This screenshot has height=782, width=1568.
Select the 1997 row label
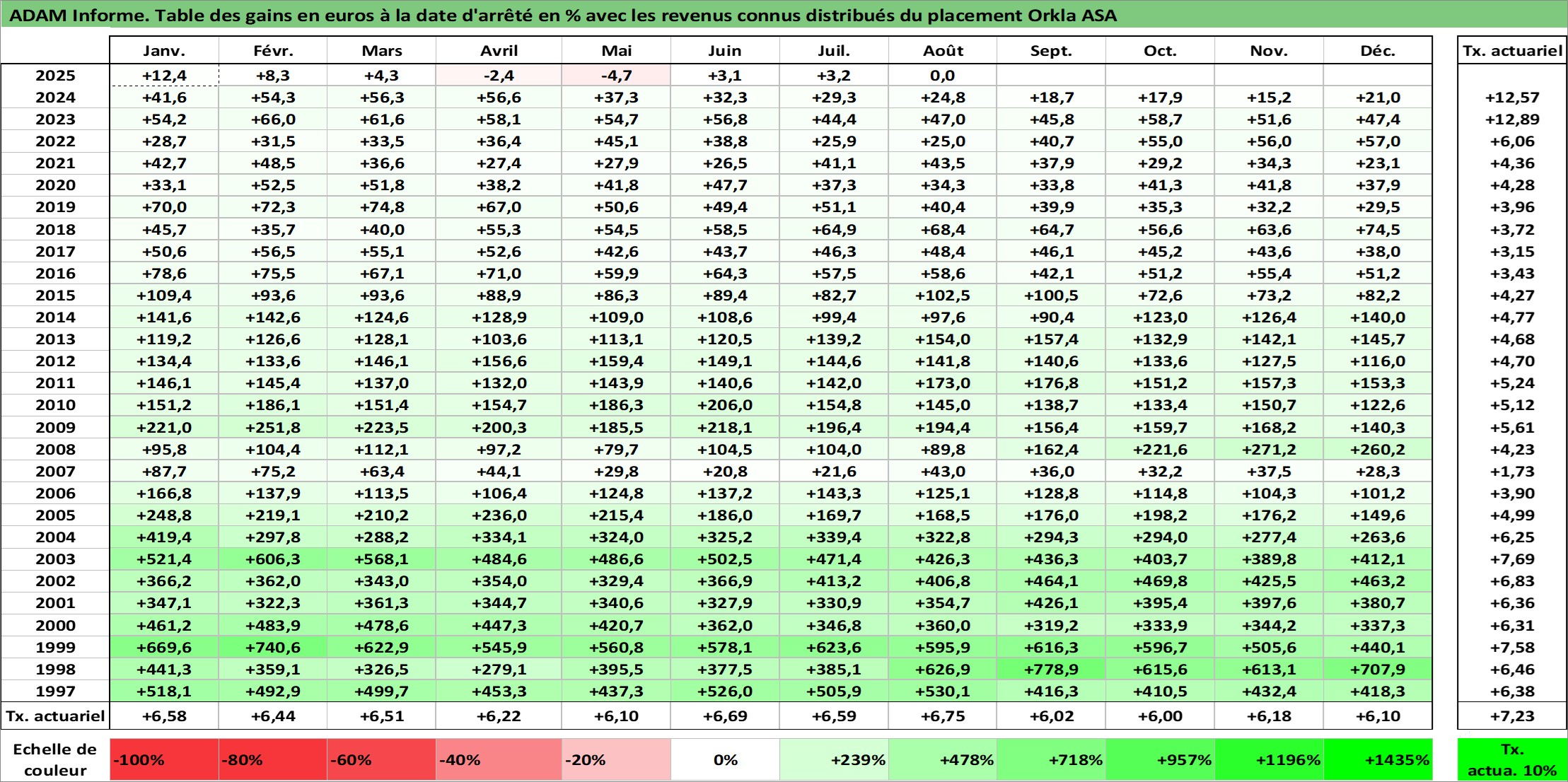[x=55, y=691]
